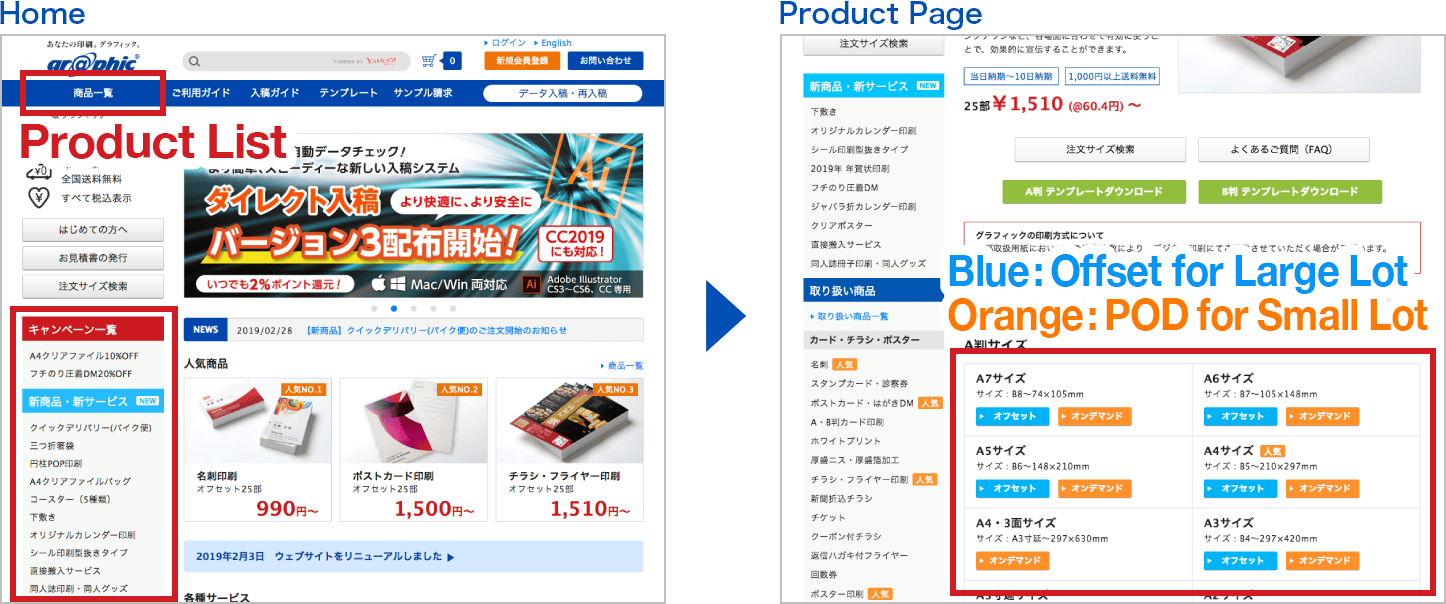Select the third carousel pagination dot

point(414,309)
